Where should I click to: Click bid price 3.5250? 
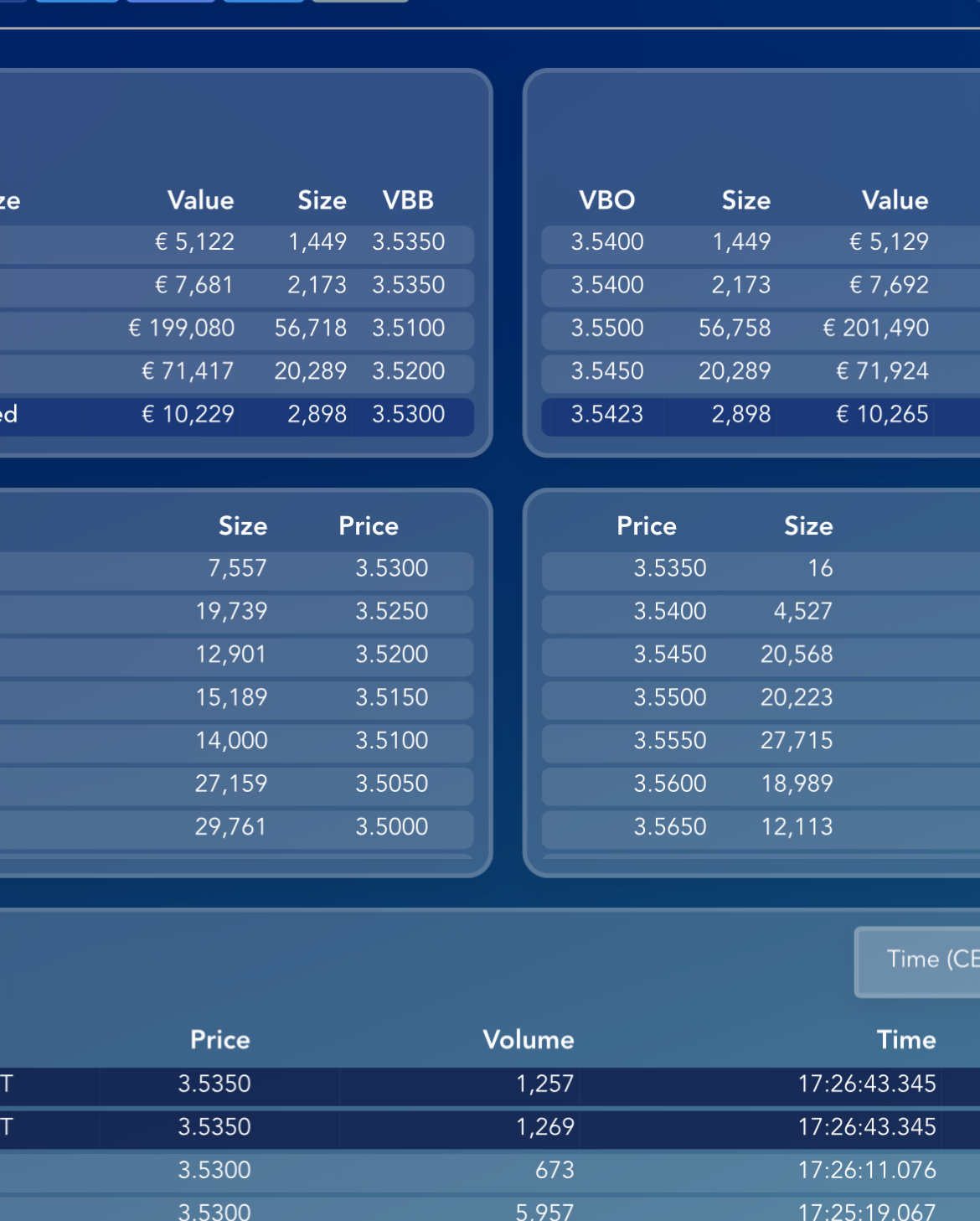(x=392, y=612)
